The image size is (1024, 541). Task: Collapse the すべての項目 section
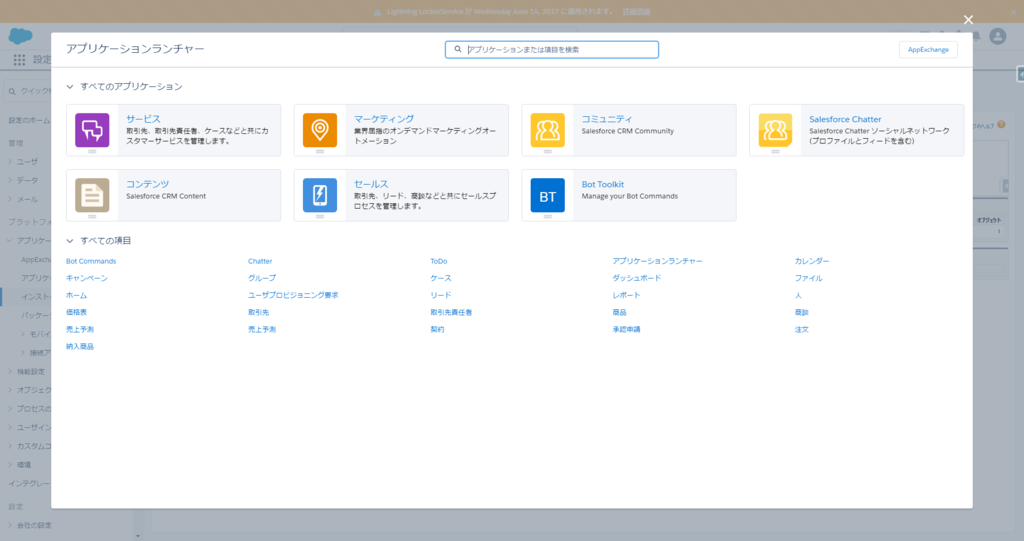tap(70, 240)
